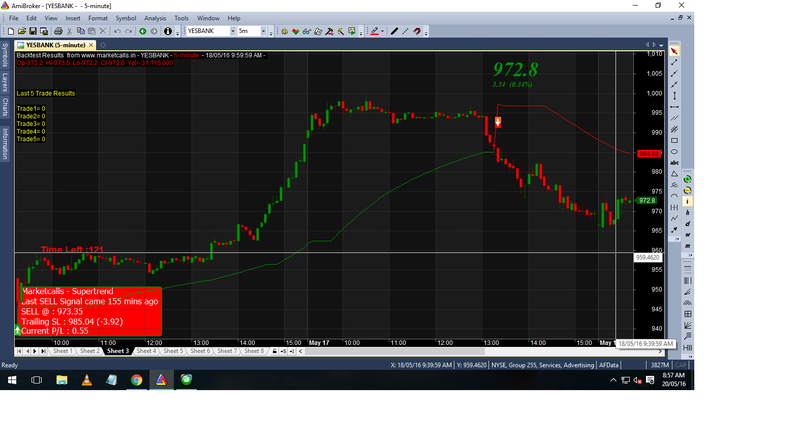Image resolution: width=800 pixels, height=447 pixels.
Task: Click the Undo arrow icon
Action: click(x=117, y=31)
